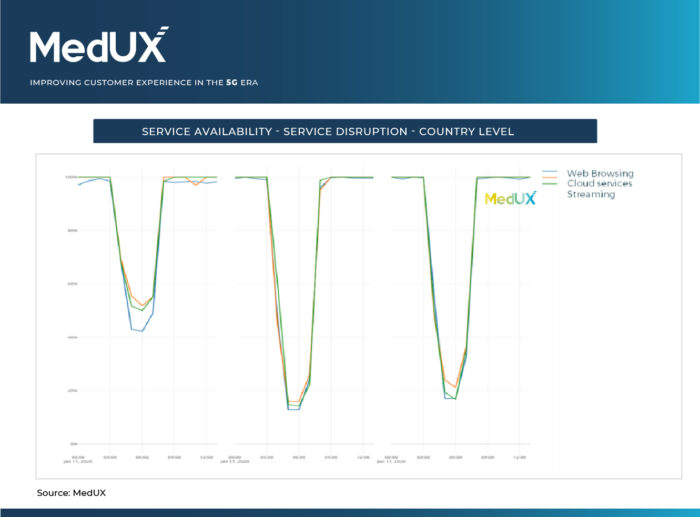Image resolution: width=700 pixels, height=517 pixels.
Task: Click the green Streaming legend line
Action: tap(550, 194)
